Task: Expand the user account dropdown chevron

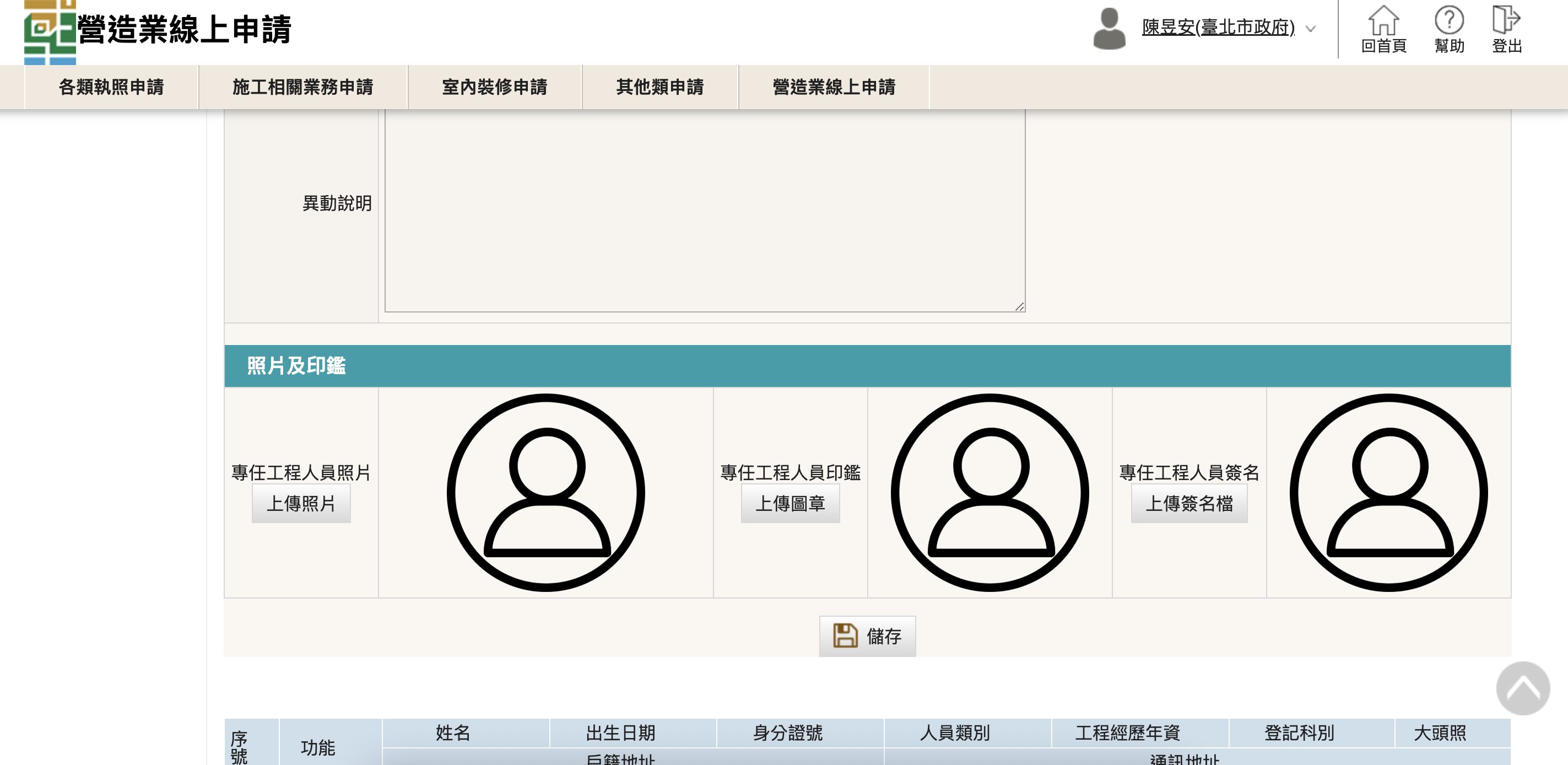Action: (x=1311, y=29)
